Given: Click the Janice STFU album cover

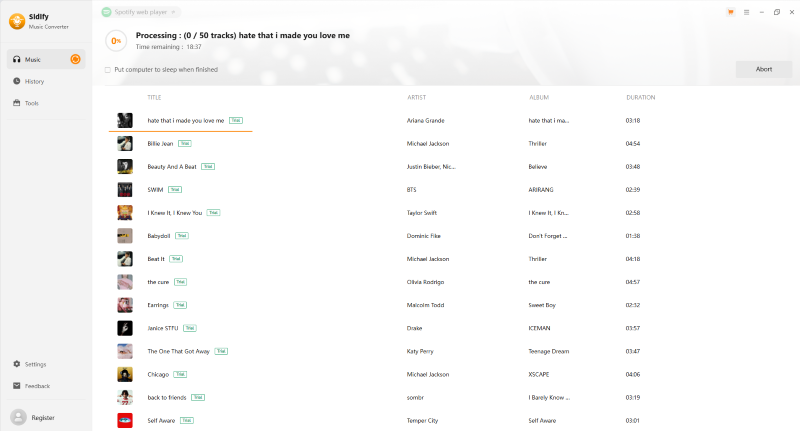Looking at the screenshot, I should tap(125, 328).
